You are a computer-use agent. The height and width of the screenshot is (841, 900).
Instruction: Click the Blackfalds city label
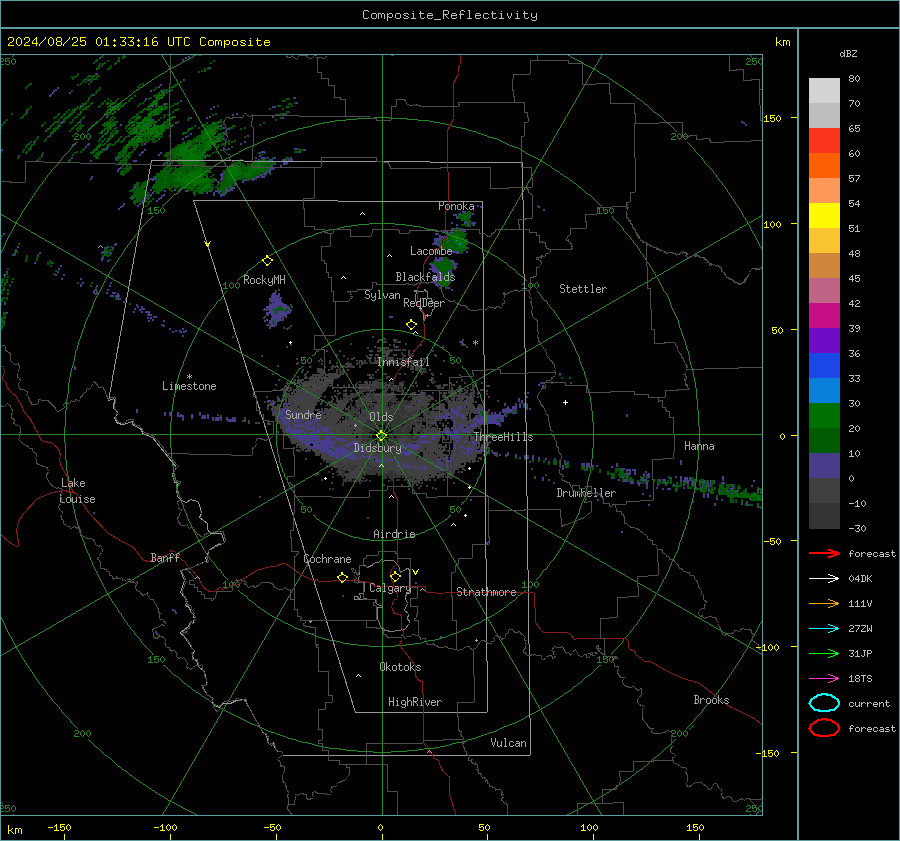tap(425, 277)
